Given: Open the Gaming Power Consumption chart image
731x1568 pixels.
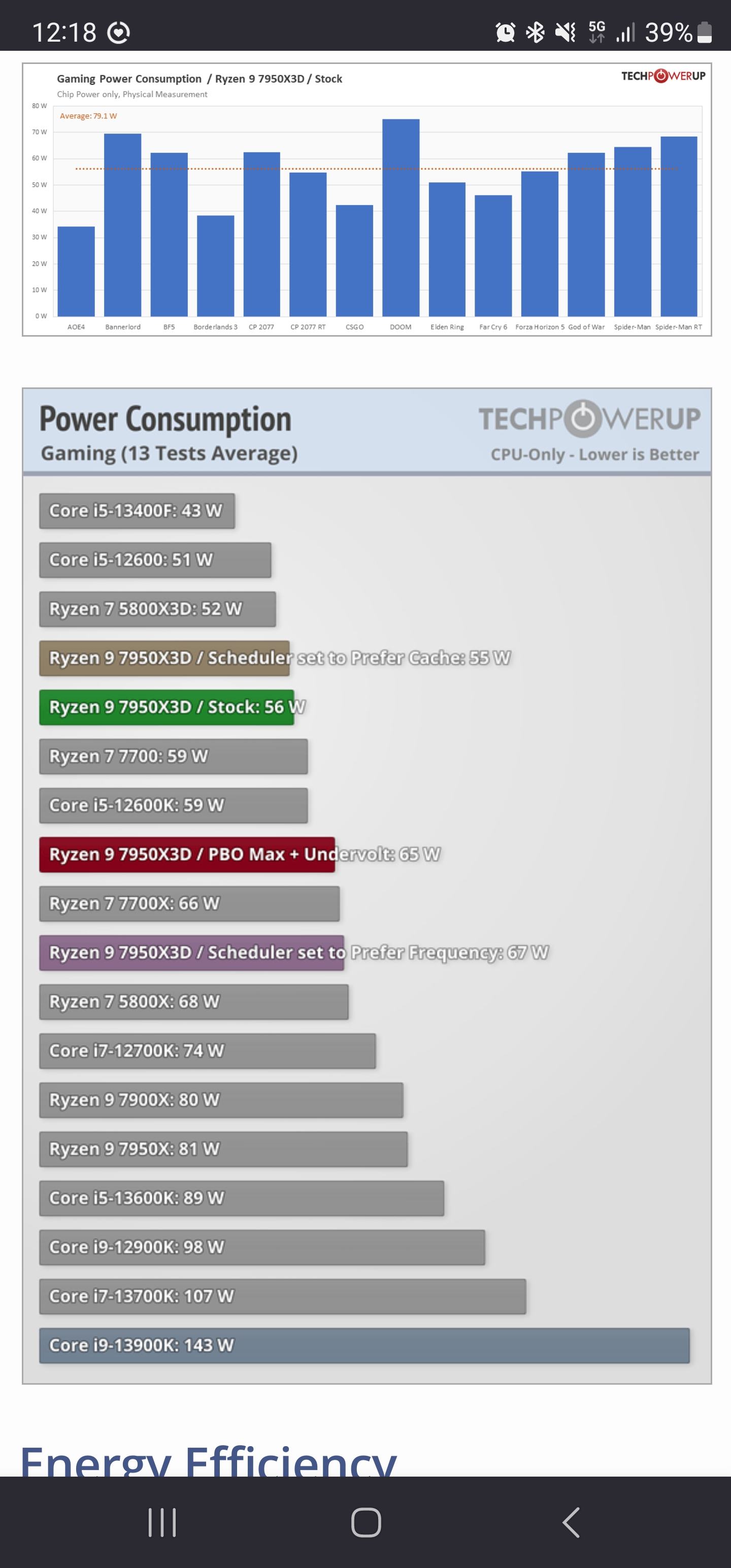Looking at the screenshot, I should coord(367,200).
